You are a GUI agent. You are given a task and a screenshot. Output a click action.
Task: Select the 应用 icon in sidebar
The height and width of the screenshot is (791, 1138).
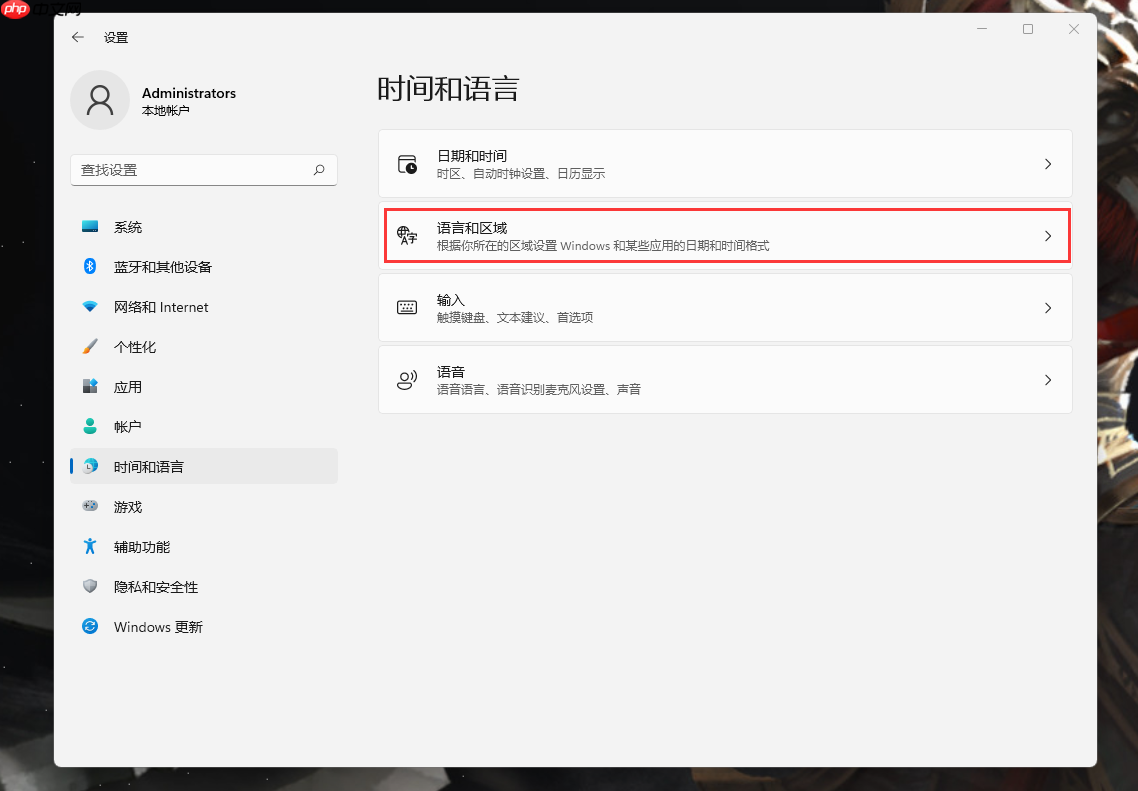(90, 387)
